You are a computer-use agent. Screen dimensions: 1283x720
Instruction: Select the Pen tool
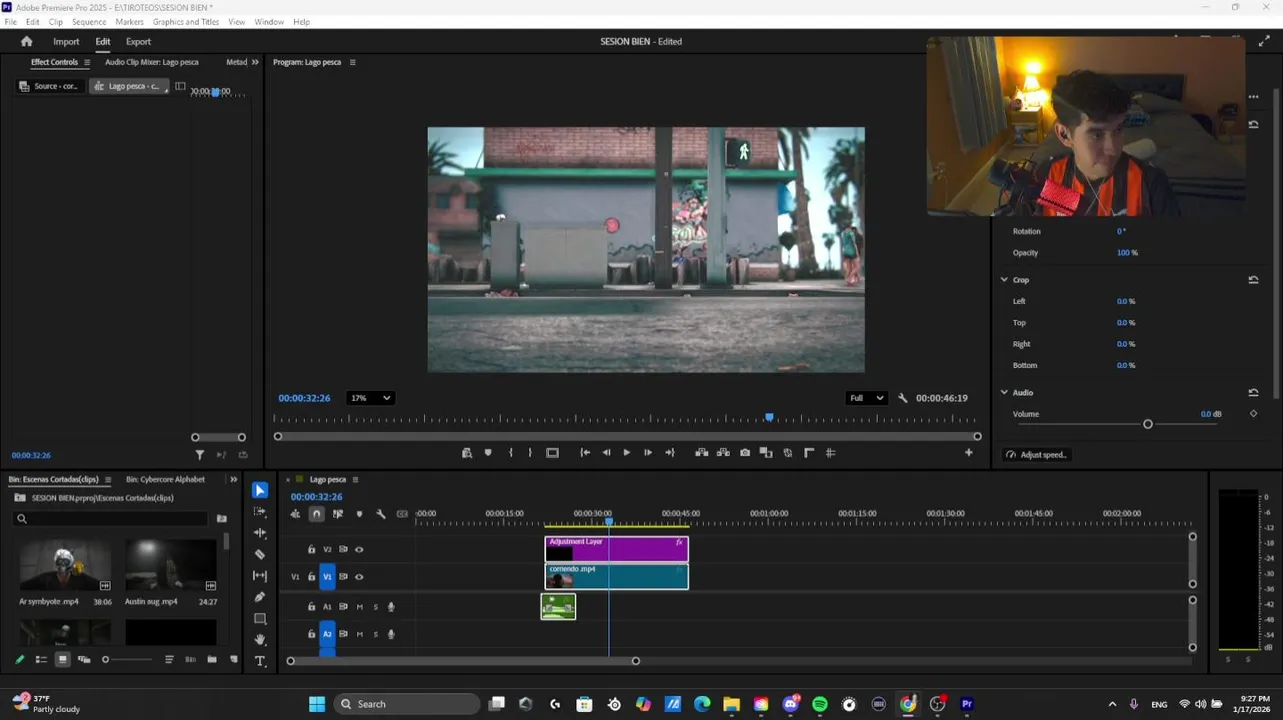coord(260,597)
